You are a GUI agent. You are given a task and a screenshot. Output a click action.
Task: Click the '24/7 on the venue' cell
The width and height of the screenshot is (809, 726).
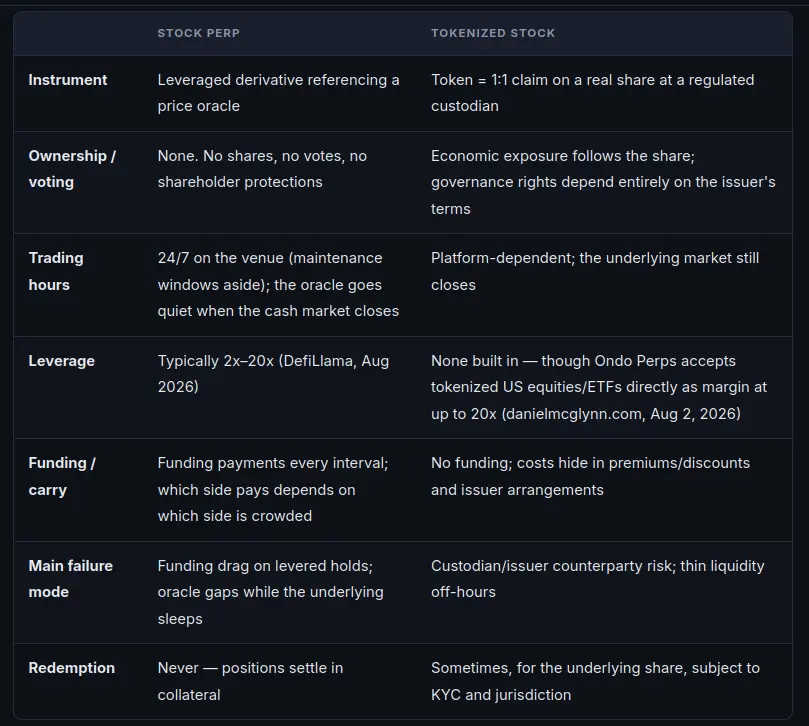click(278, 284)
